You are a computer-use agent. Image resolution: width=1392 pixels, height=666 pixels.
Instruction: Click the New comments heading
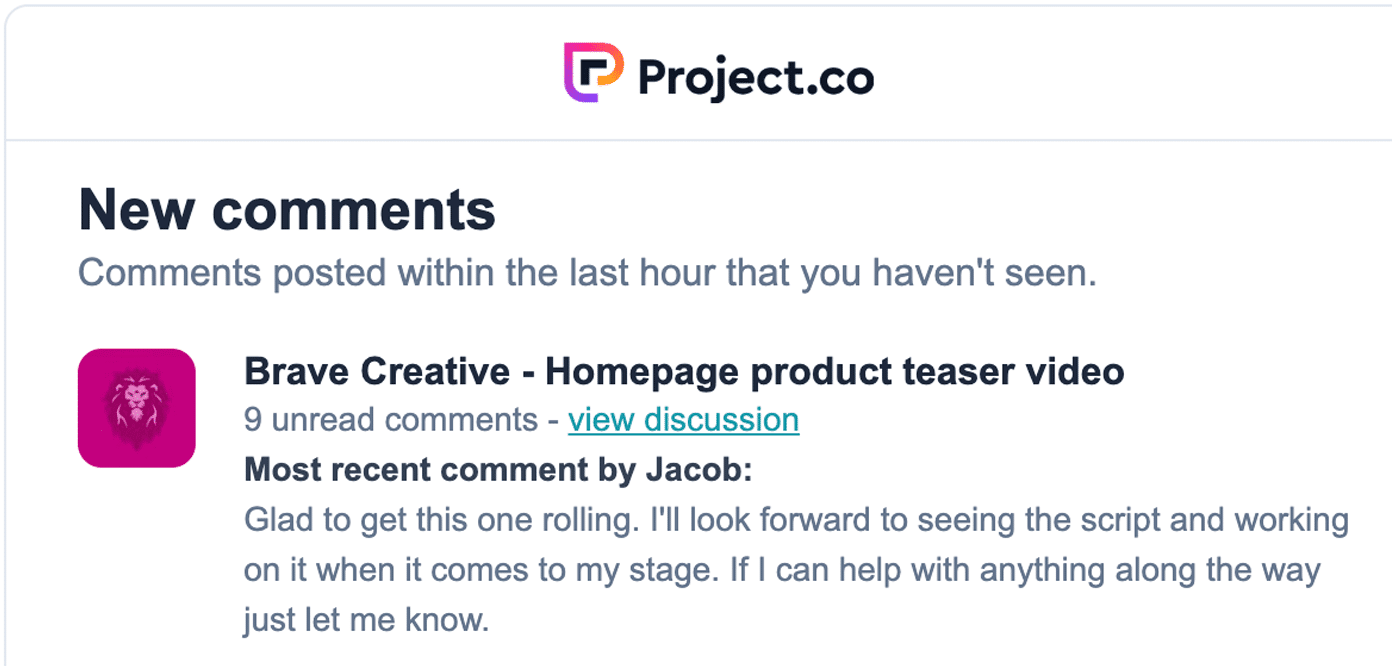pos(287,210)
